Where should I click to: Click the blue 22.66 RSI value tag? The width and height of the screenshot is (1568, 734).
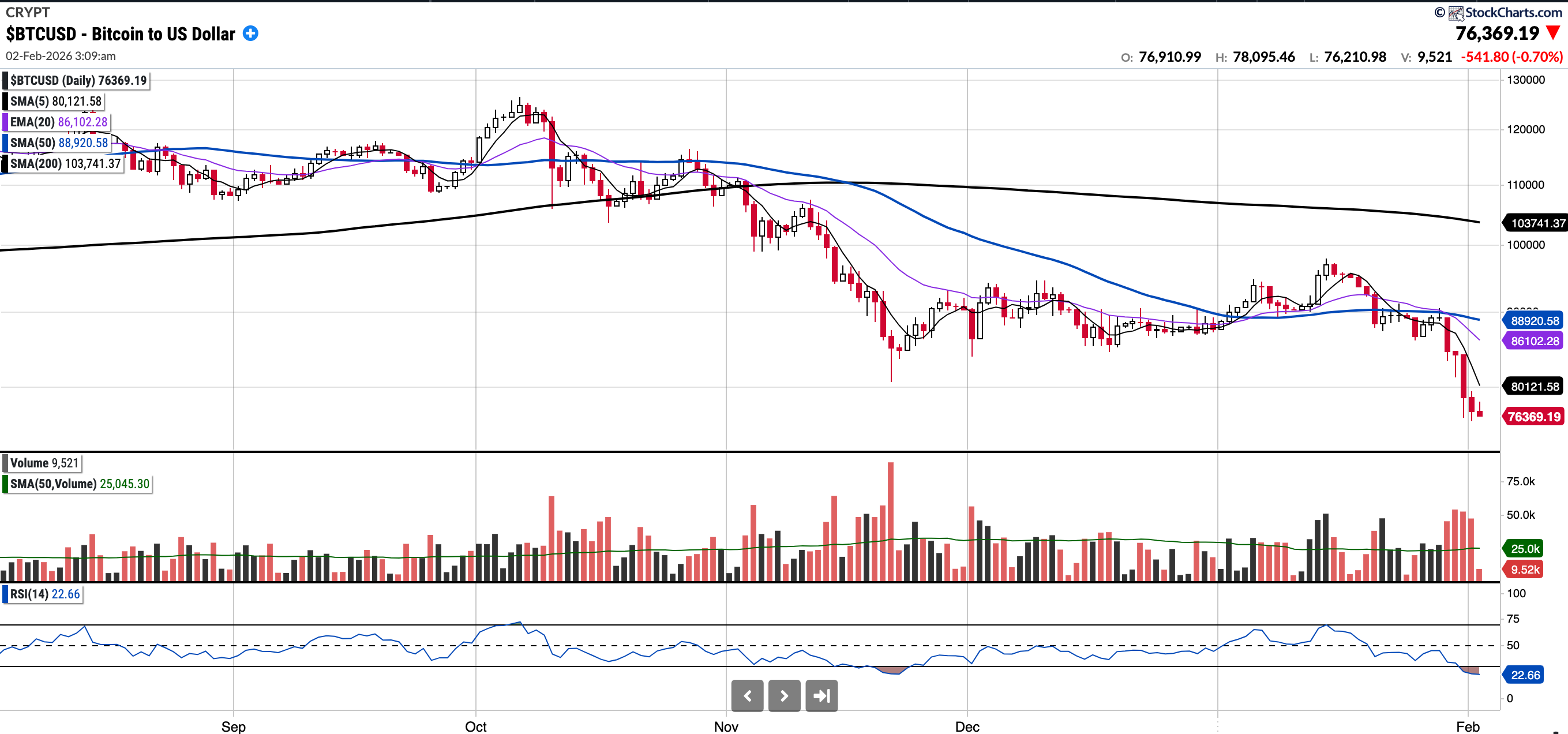pos(1525,675)
